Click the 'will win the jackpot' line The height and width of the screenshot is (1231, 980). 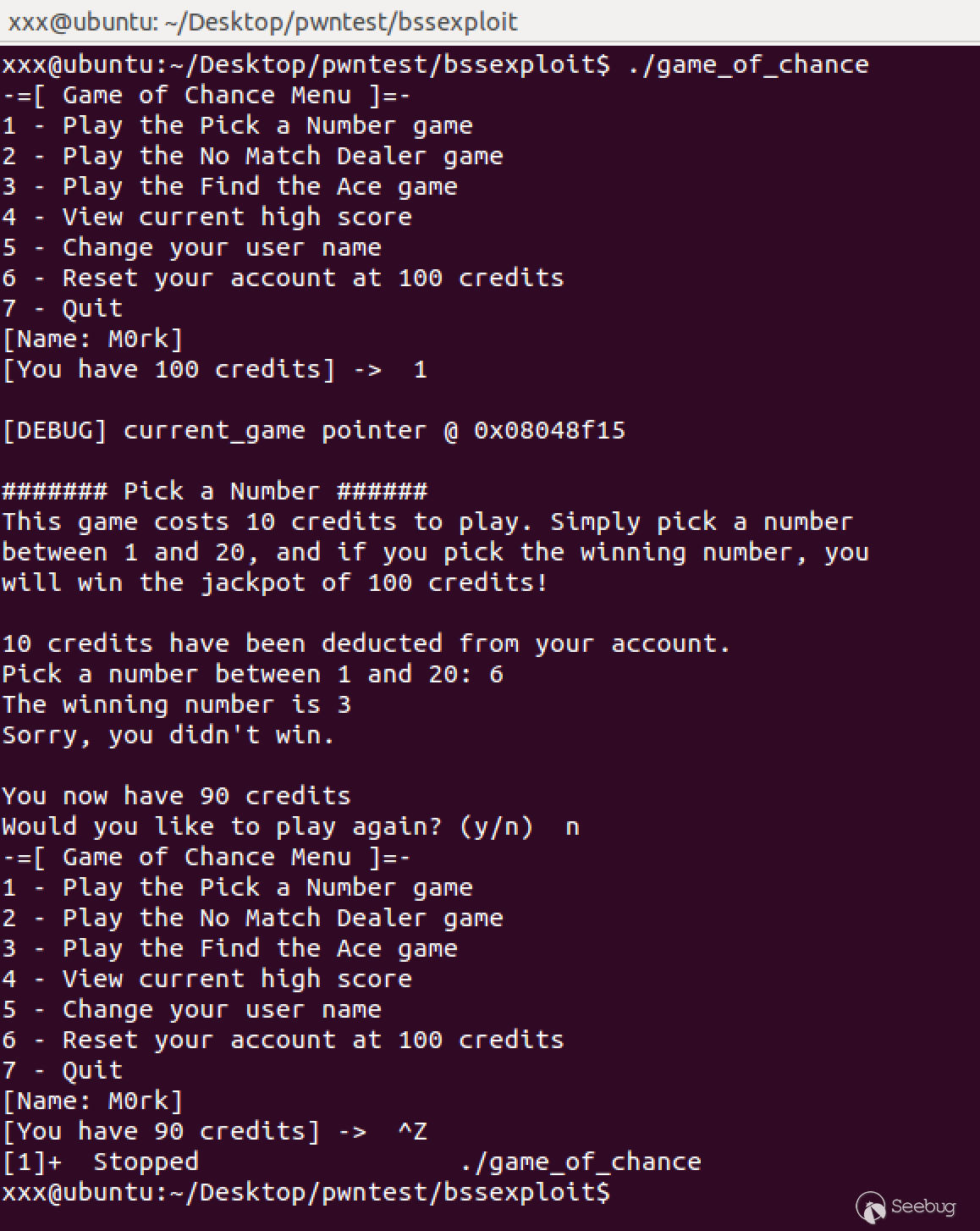coord(274,582)
